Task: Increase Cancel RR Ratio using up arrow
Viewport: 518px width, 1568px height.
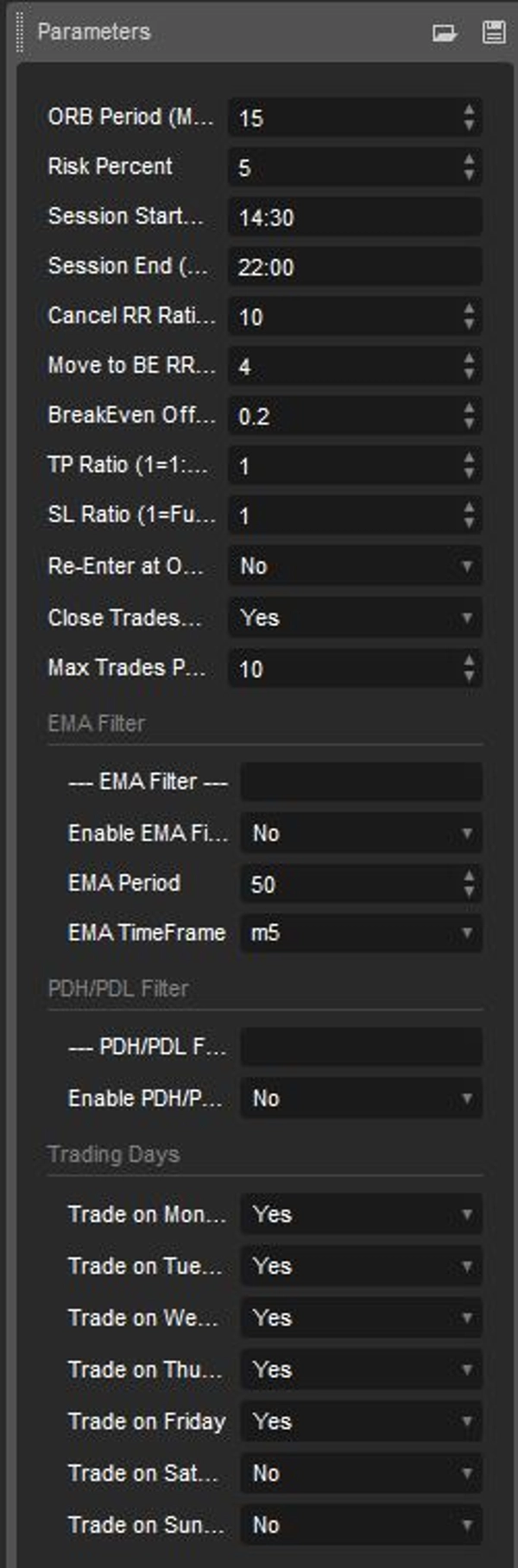Action: coord(469,309)
